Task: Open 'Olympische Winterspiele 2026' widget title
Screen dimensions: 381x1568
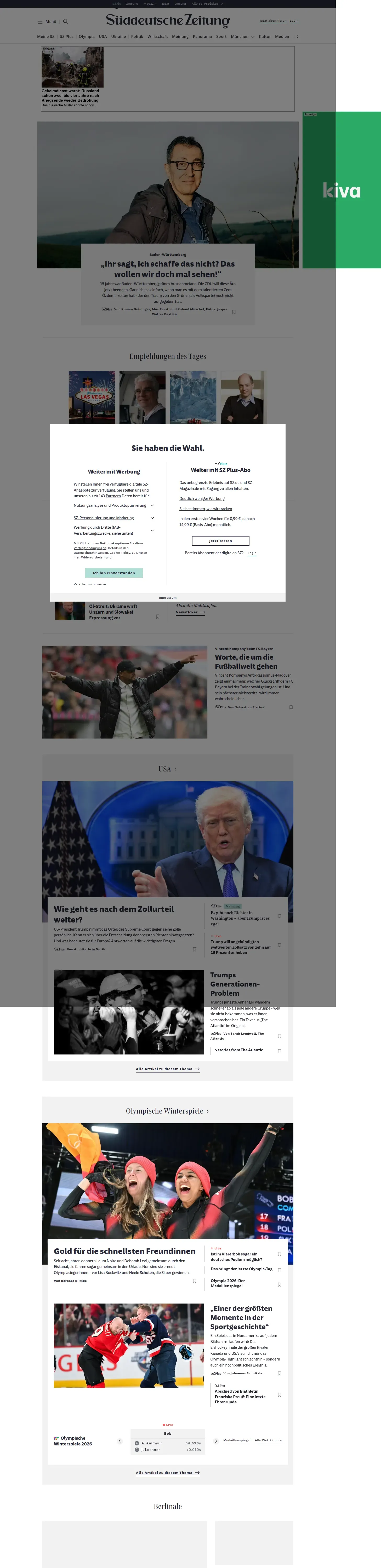Action: (72, 1441)
